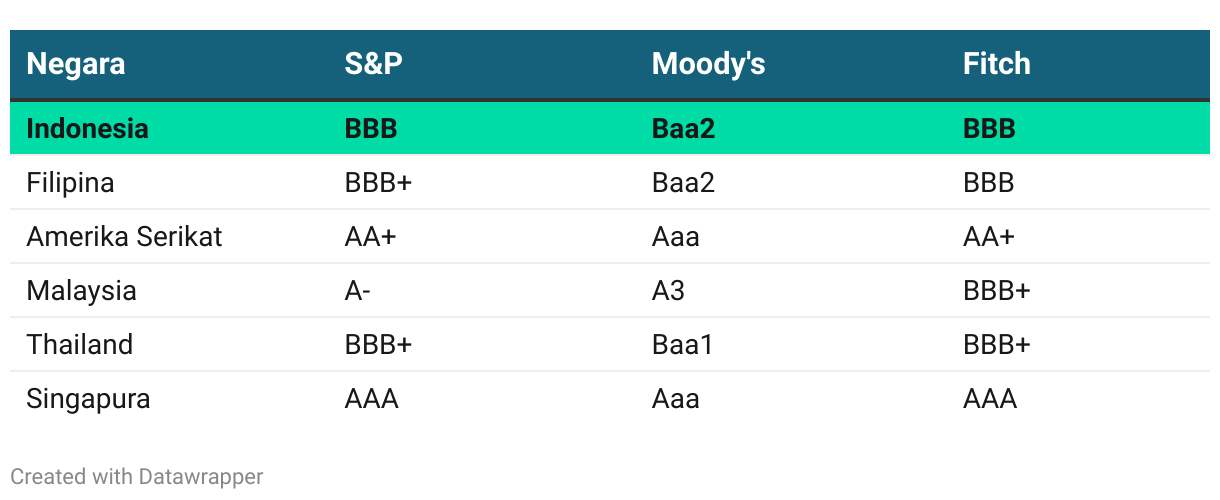The image size is (1220, 500).
Task: Select Singapura's Aaa Moody's rating
Action: click(x=675, y=399)
